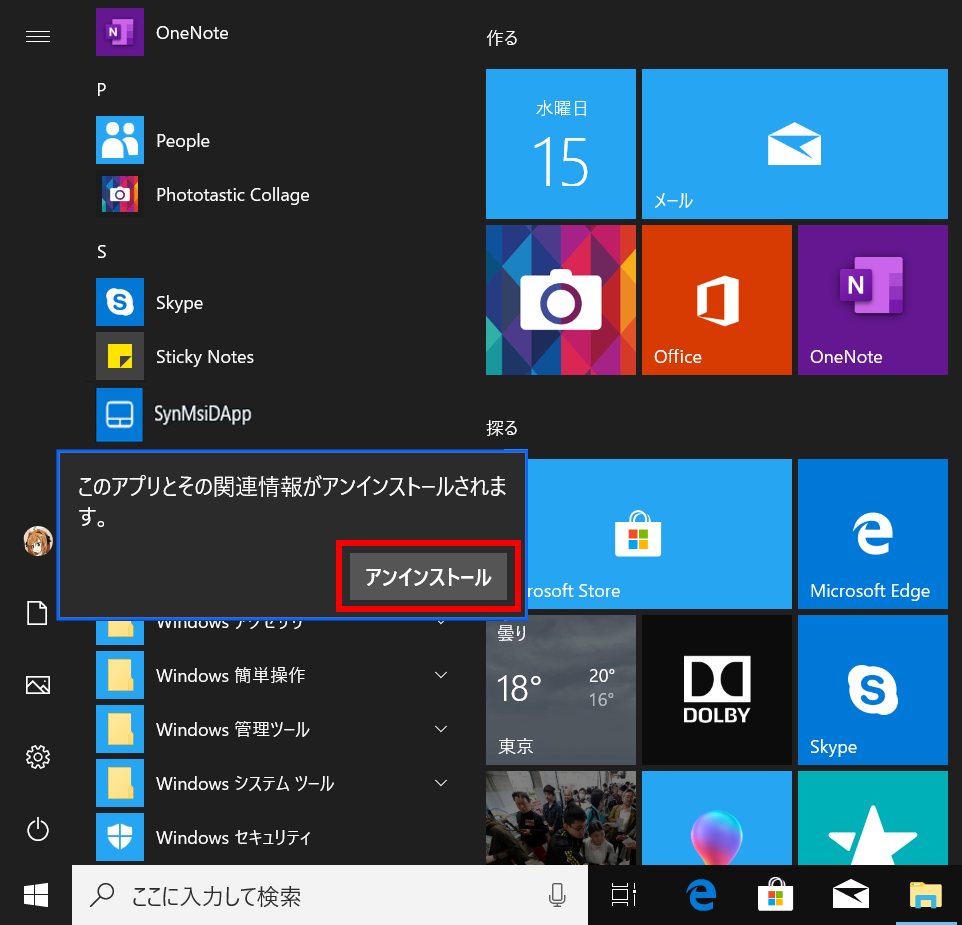Open Task View on the taskbar
962x925 pixels.
pyautogui.click(x=623, y=895)
